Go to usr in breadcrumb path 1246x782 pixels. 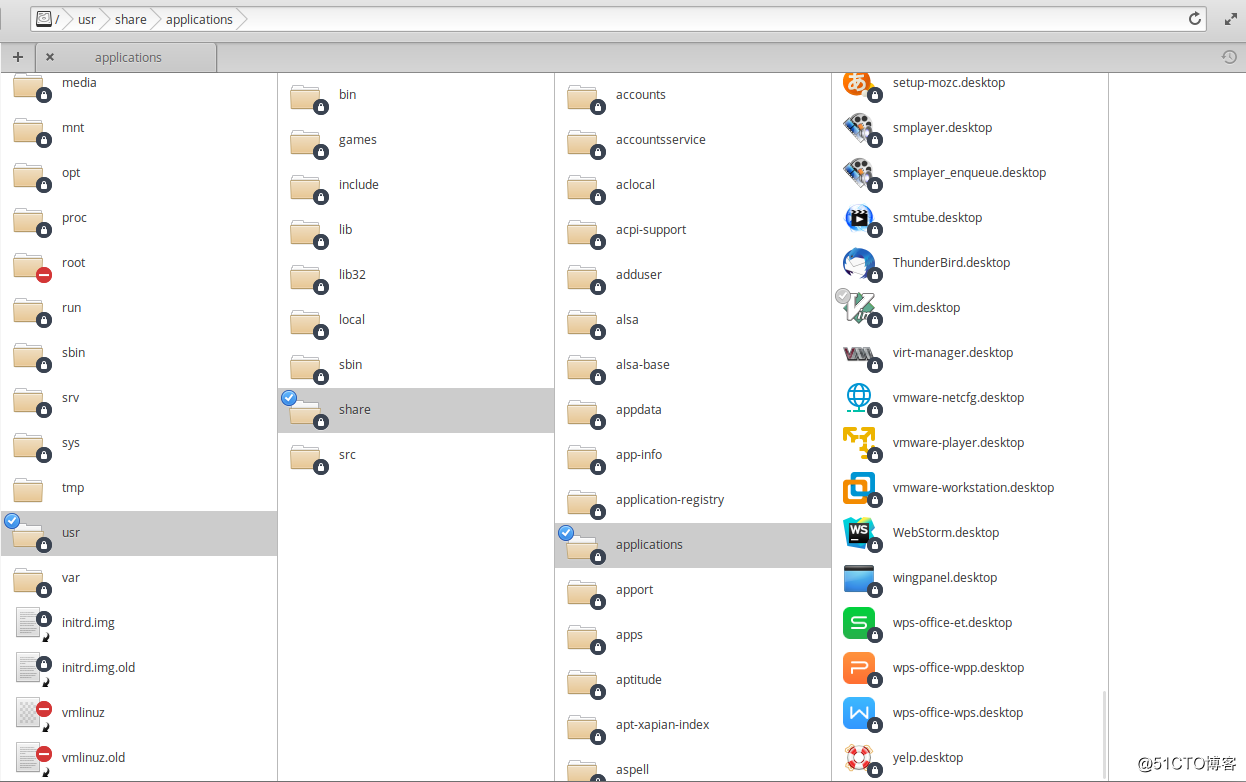87,19
